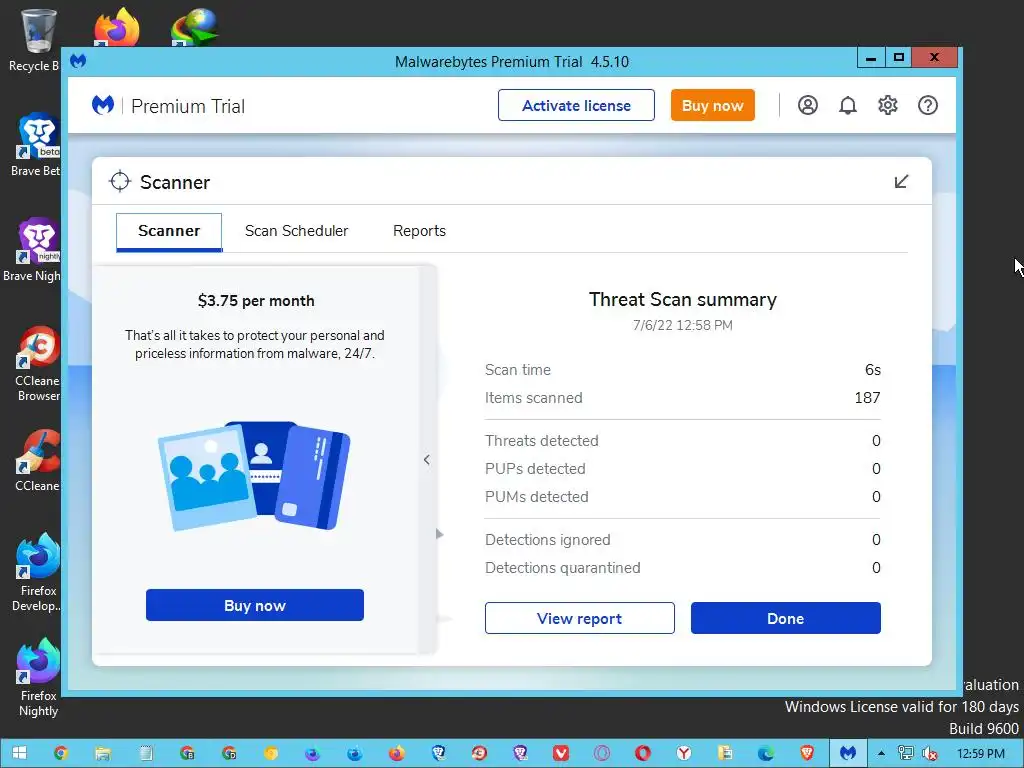Click the blue Buy now button in promo
1024x768 pixels.
[255, 605]
